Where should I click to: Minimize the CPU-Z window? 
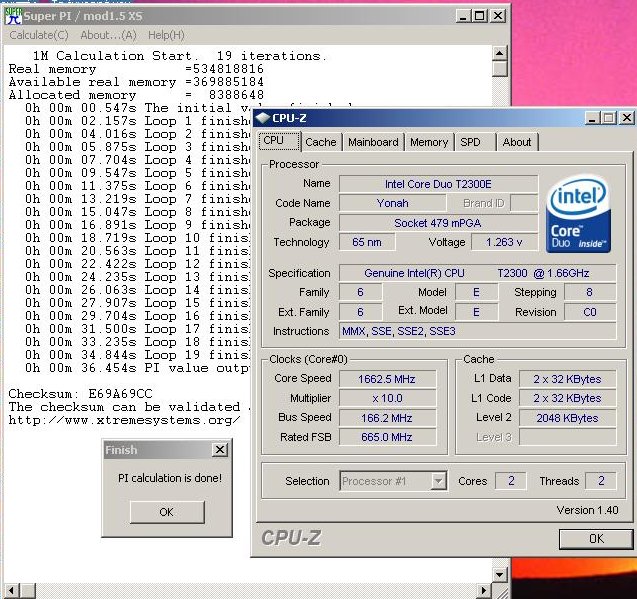[x=593, y=118]
